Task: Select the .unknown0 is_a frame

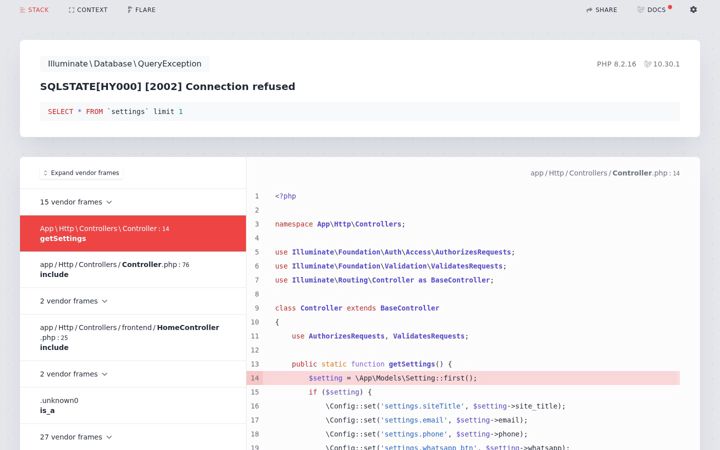Action: click(x=133, y=405)
